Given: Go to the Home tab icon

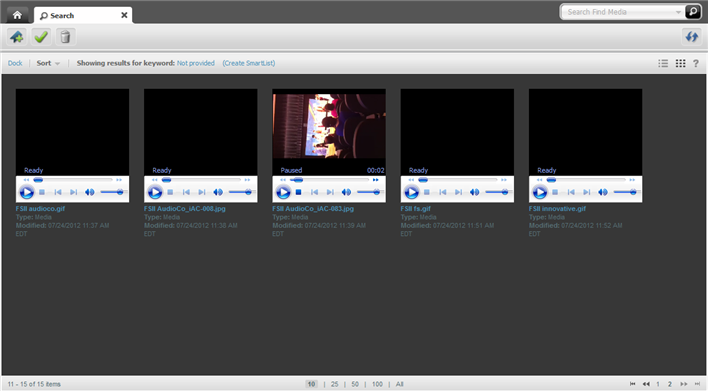Looking at the screenshot, I should click(17, 15).
